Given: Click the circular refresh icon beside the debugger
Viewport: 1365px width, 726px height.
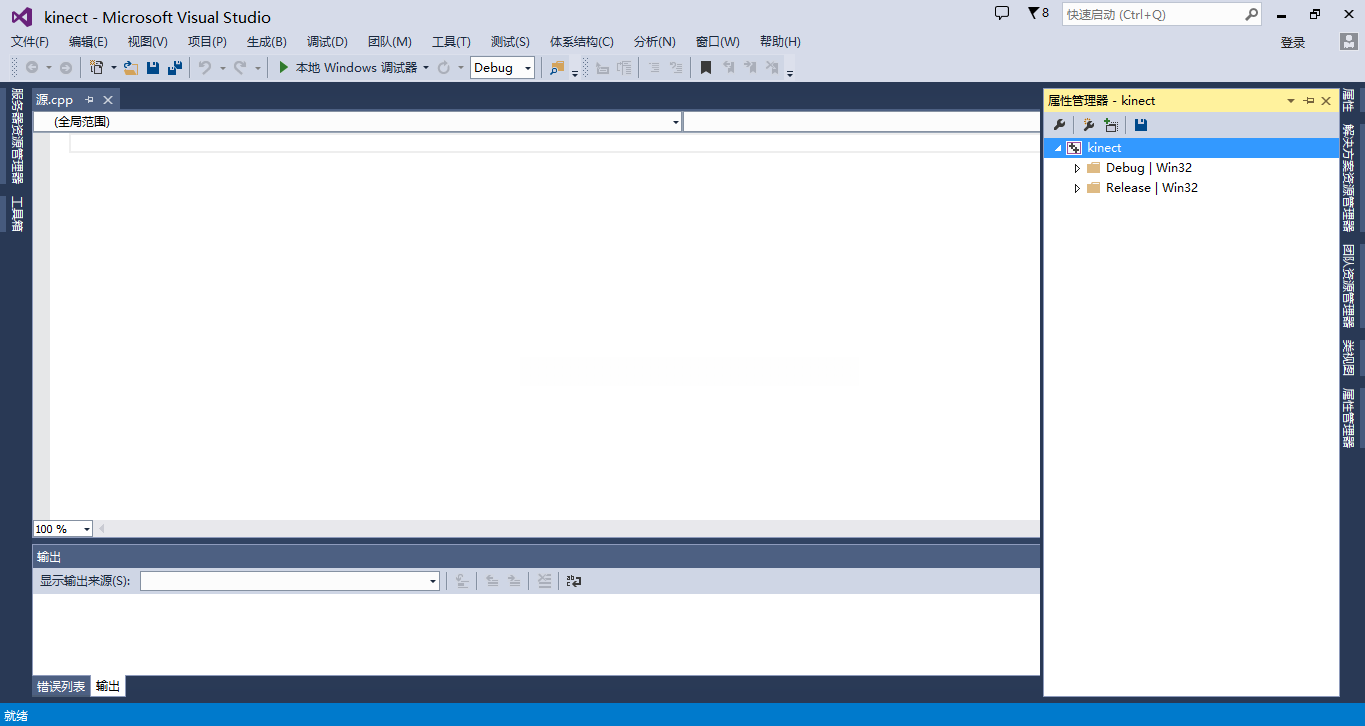Looking at the screenshot, I should (x=444, y=68).
